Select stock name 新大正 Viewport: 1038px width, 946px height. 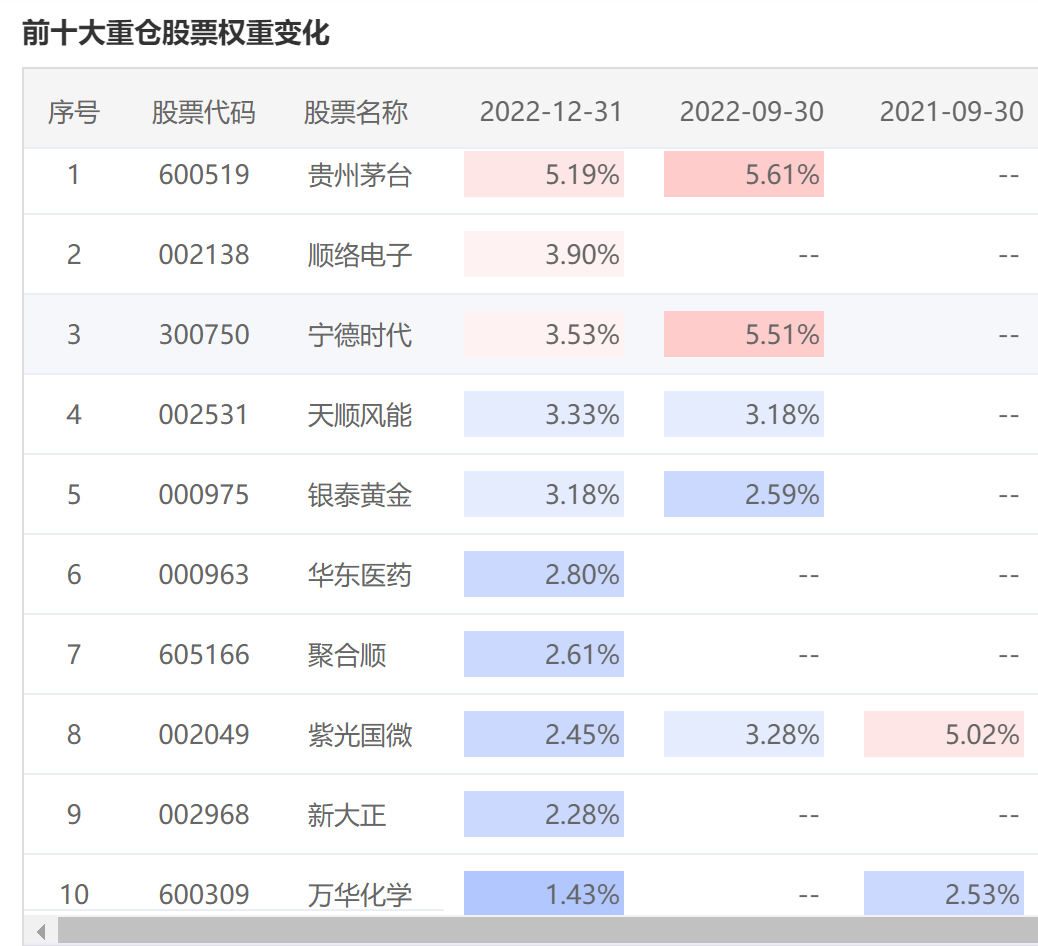(x=347, y=815)
